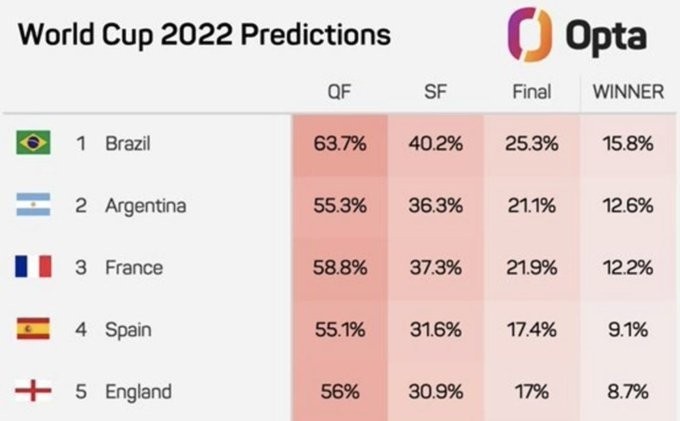Image resolution: width=680 pixels, height=421 pixels.
Task: Click the Spain flag icon
Action: click(x=33, y=329)
